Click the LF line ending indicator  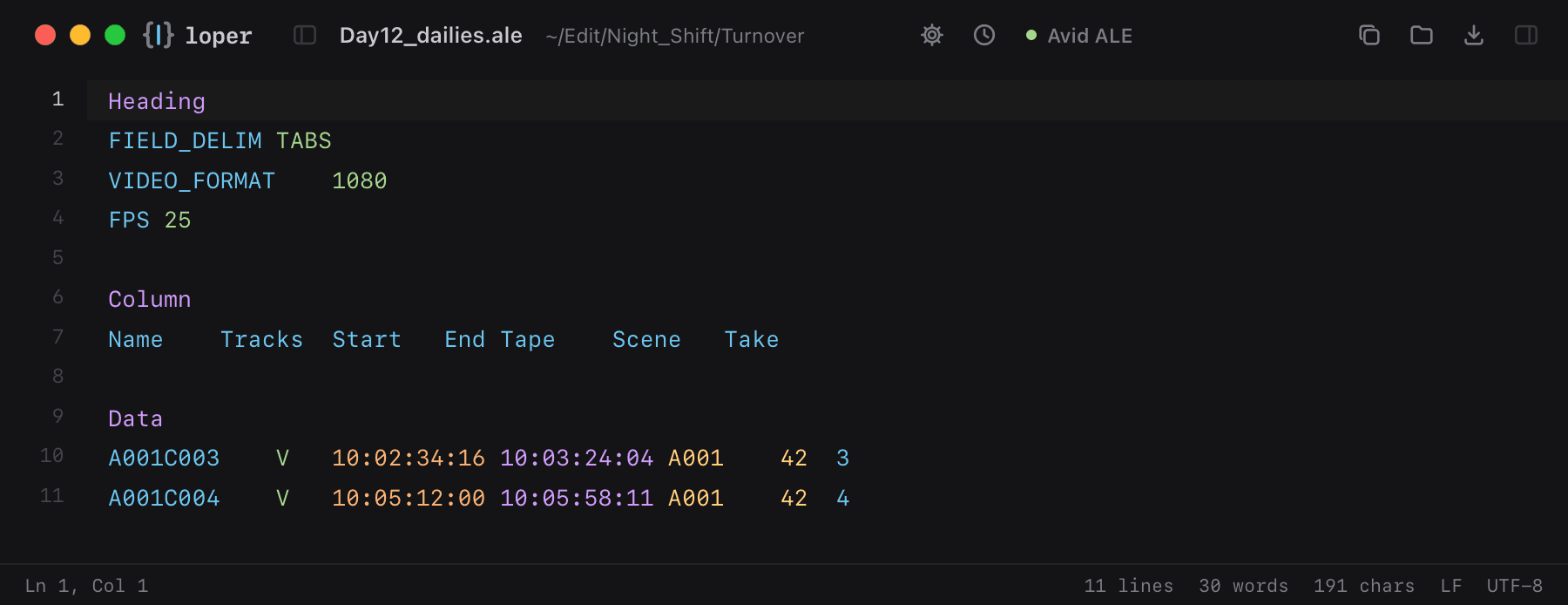[x=1451, y=586]
